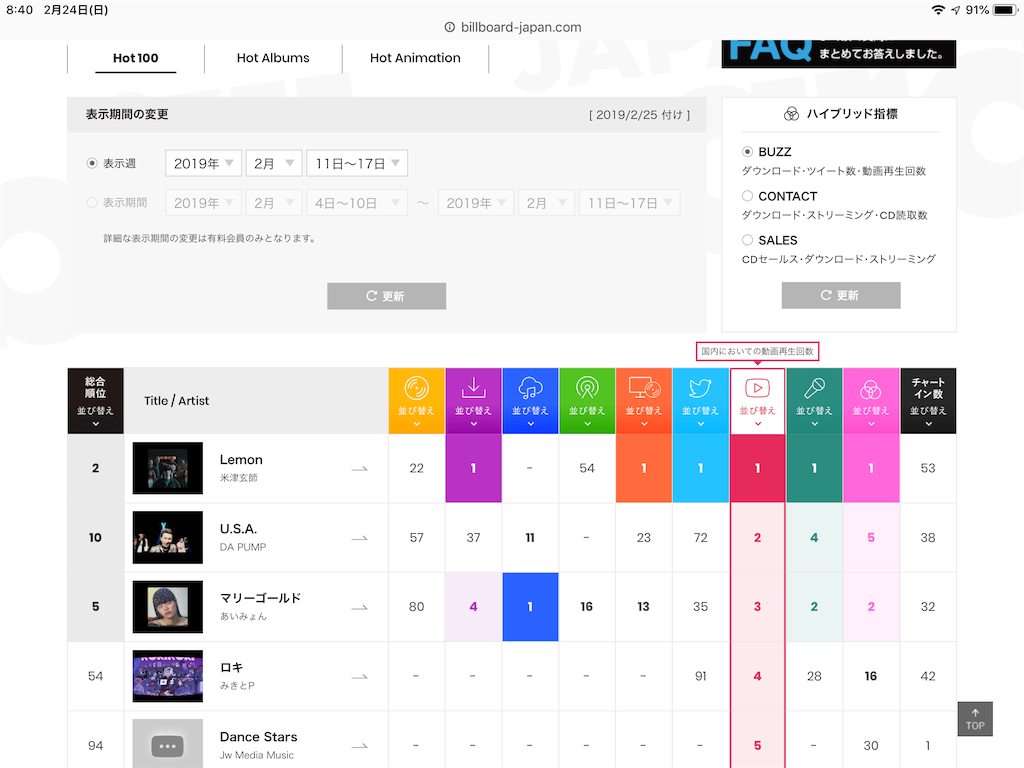Click the red video rank 1 cell for Lemon
The image size is (1024, 768).
[x=758, y=468]
